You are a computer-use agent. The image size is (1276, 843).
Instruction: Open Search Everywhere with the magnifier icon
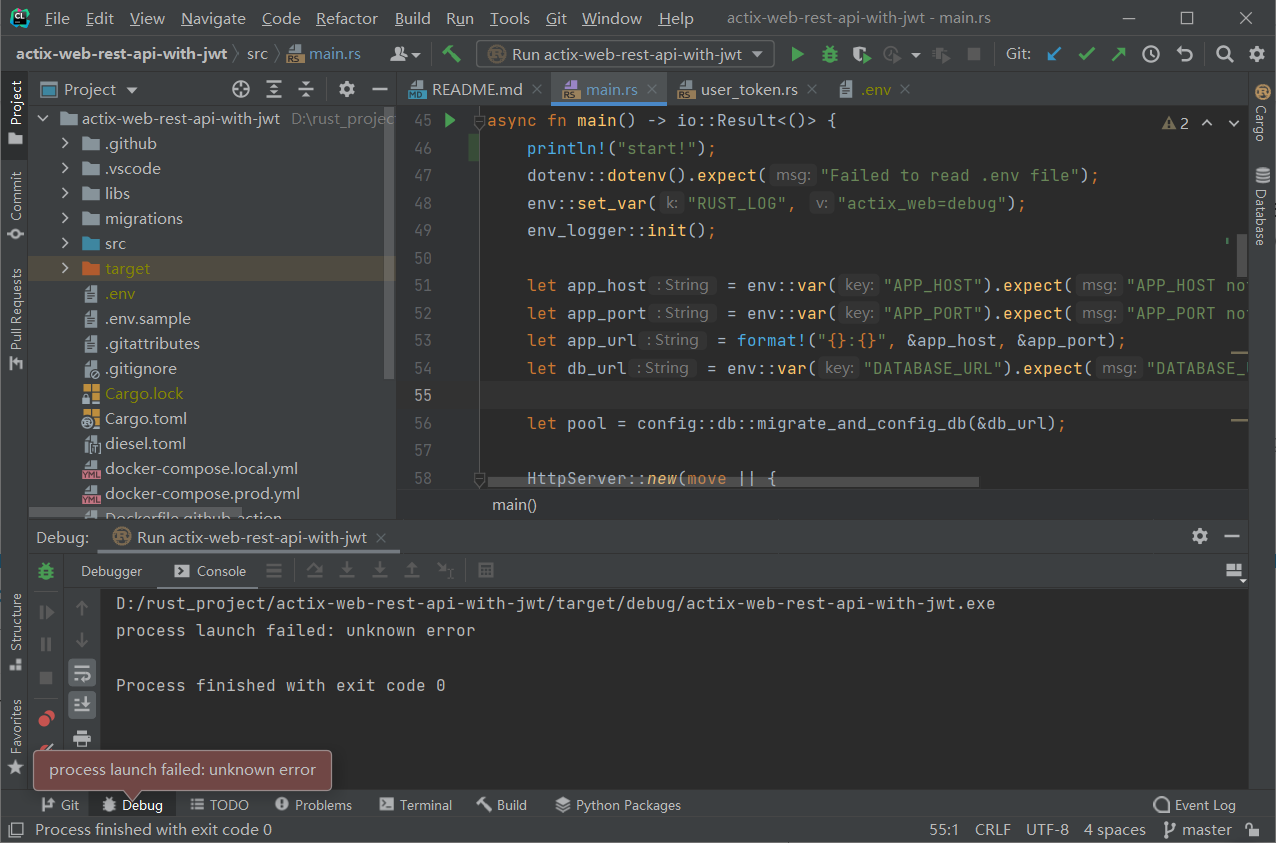[x=1224, y=54]
